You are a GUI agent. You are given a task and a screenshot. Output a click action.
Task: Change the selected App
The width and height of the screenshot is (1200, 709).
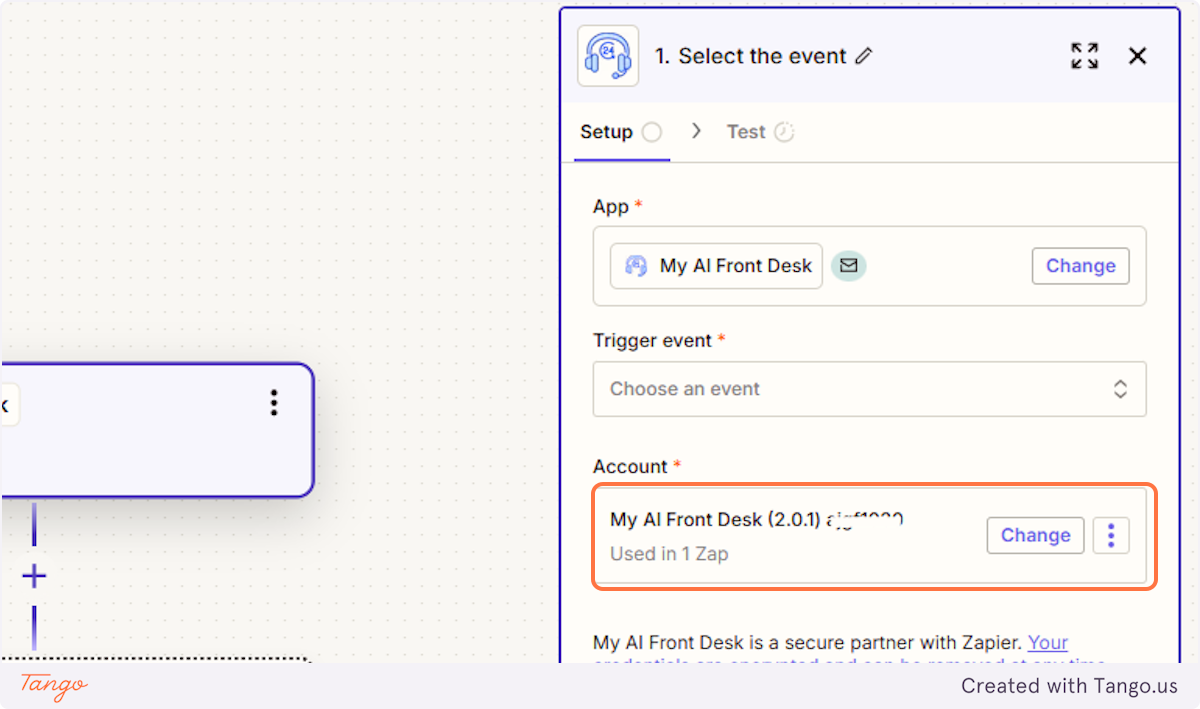(x=1080, y=266)
